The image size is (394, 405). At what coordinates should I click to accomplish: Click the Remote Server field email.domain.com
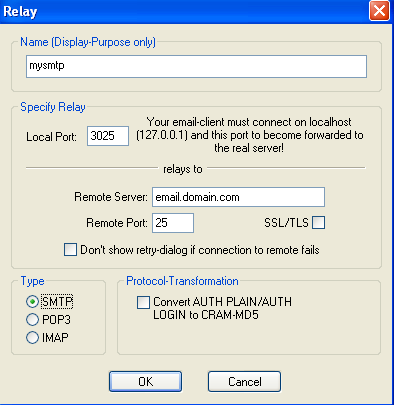238,197
